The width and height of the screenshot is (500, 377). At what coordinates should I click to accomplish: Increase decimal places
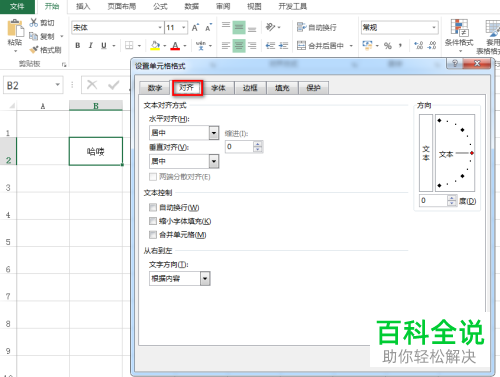pyautogui.click(x=418, y=45)
